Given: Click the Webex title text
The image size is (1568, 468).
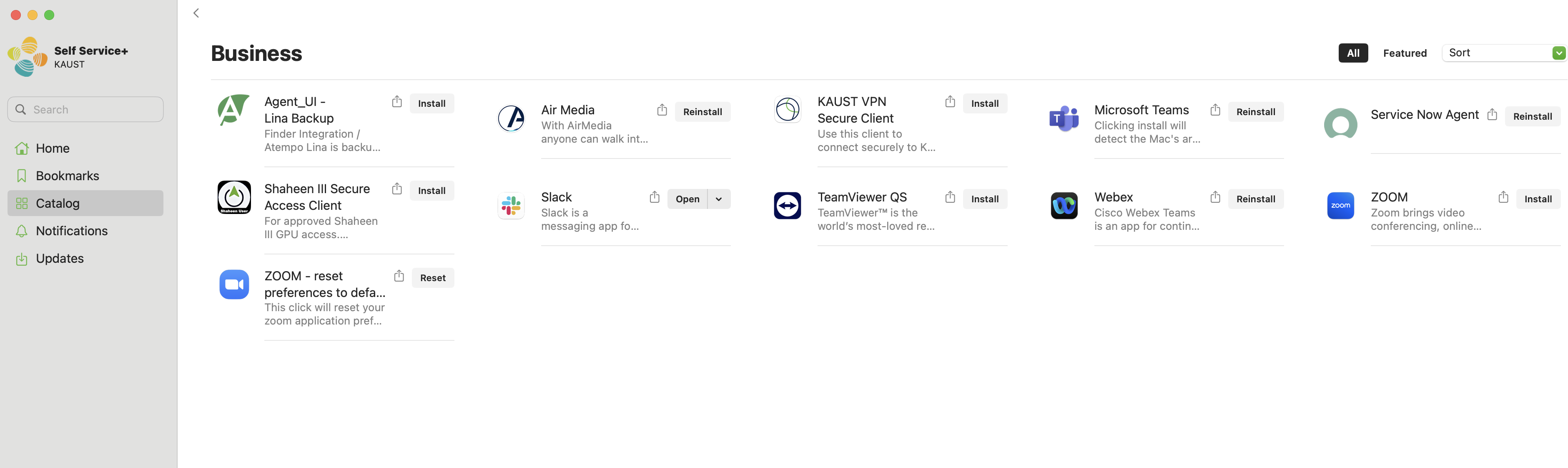Looking at the screenshot, I should 1113,197.
